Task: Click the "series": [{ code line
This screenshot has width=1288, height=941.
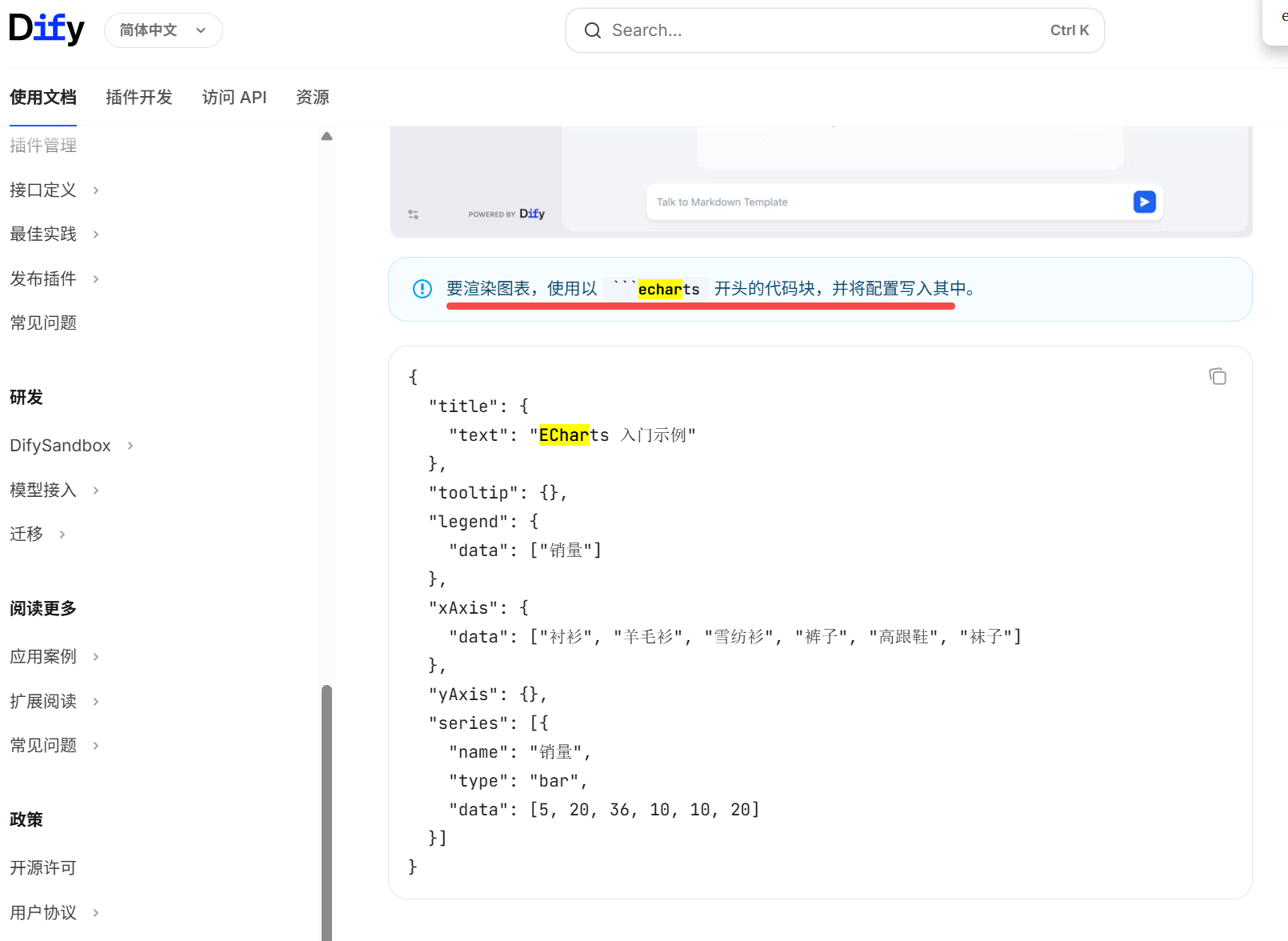Action: pos(488,723)
